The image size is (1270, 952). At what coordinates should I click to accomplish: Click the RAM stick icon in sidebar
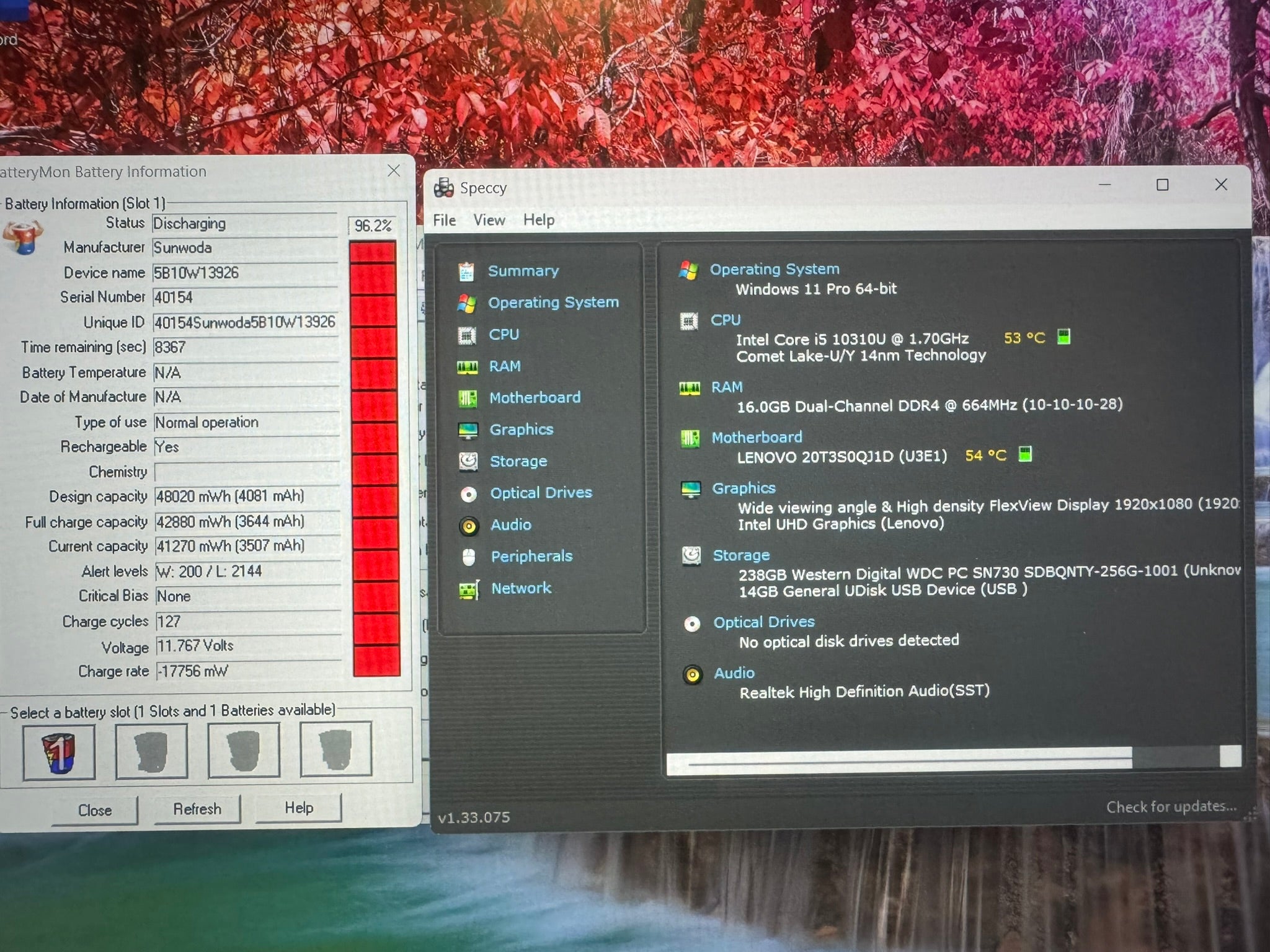[x=467, y=367]
